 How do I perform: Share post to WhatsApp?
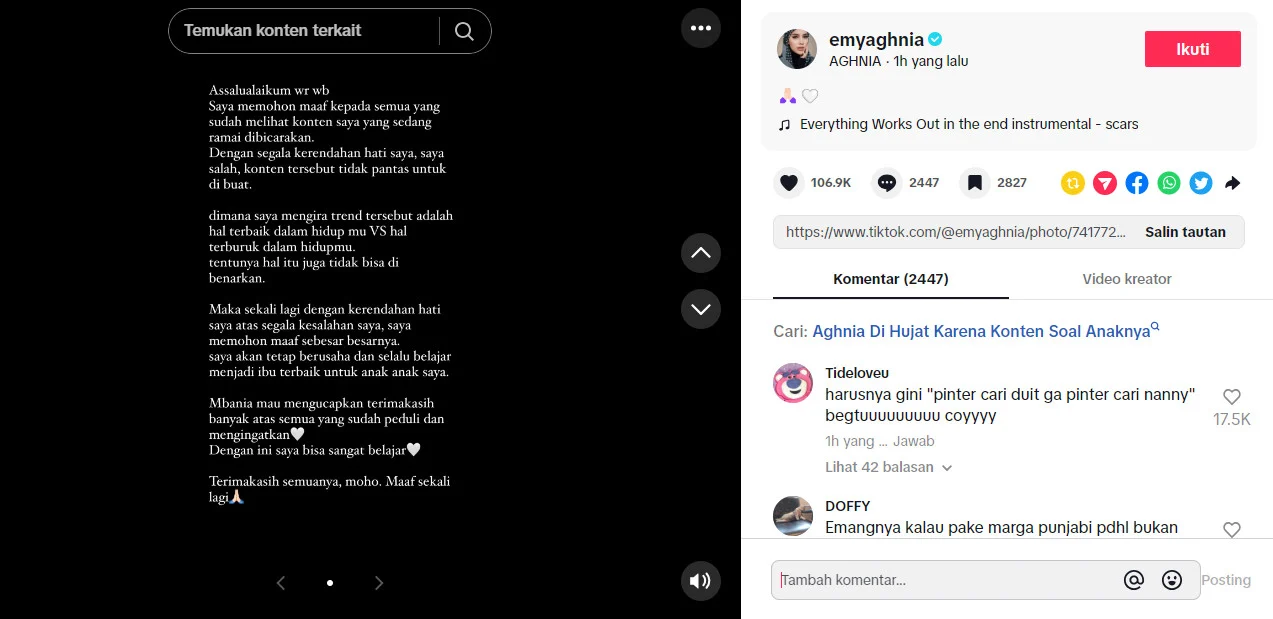tap(1169, 183)
